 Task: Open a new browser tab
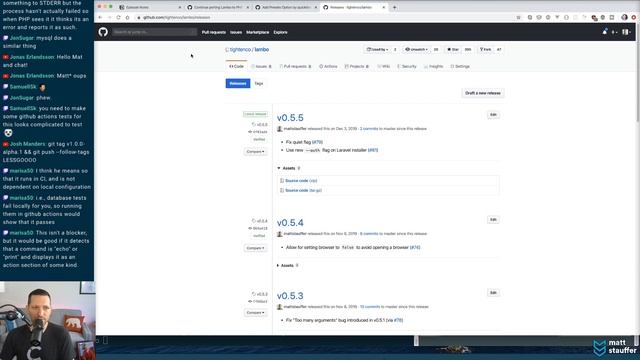pyautogui.click(x=394, y=7)
